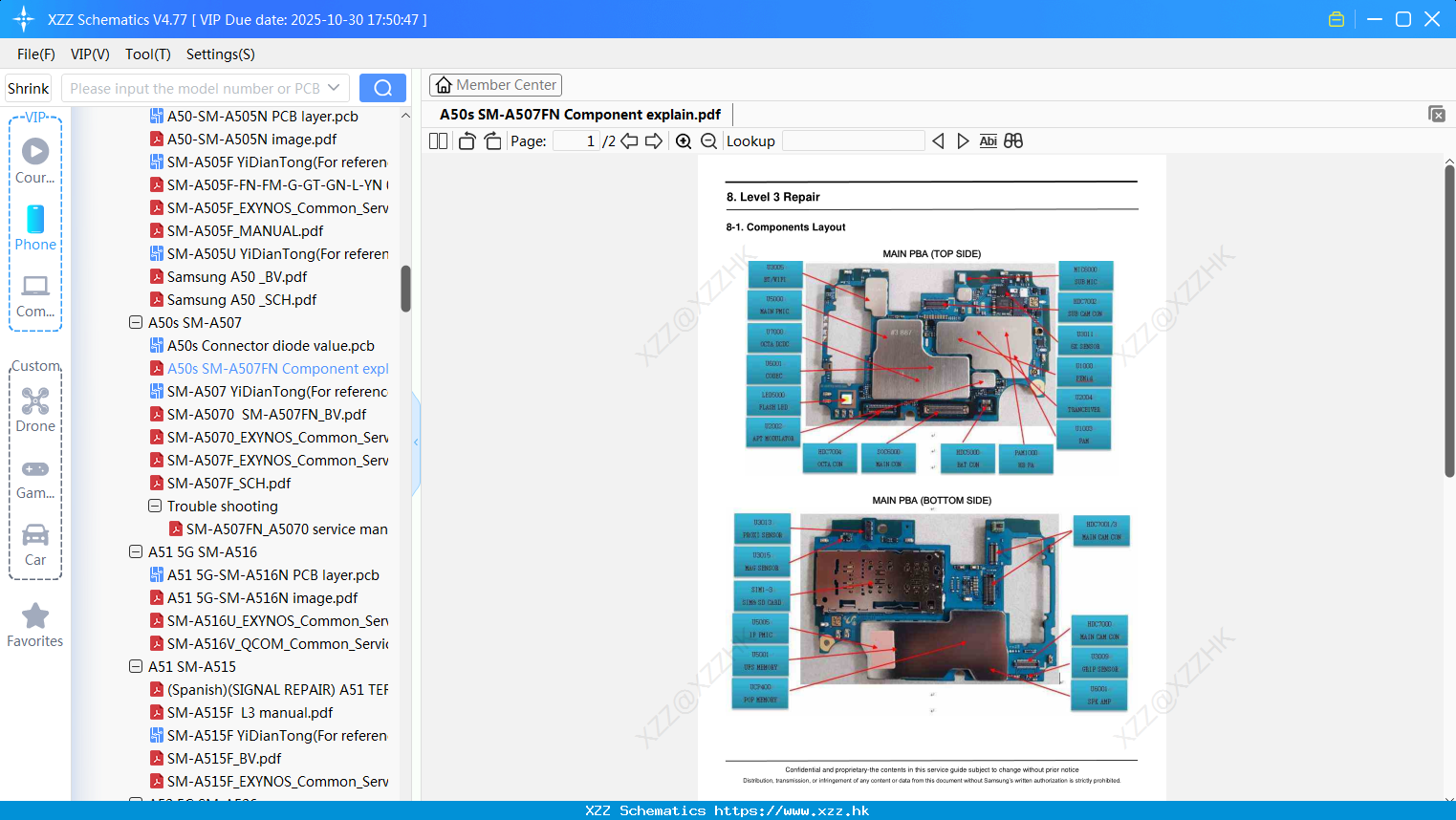Rotate the page counterclockwise
1456x820 pixels.
pos(467,141)
